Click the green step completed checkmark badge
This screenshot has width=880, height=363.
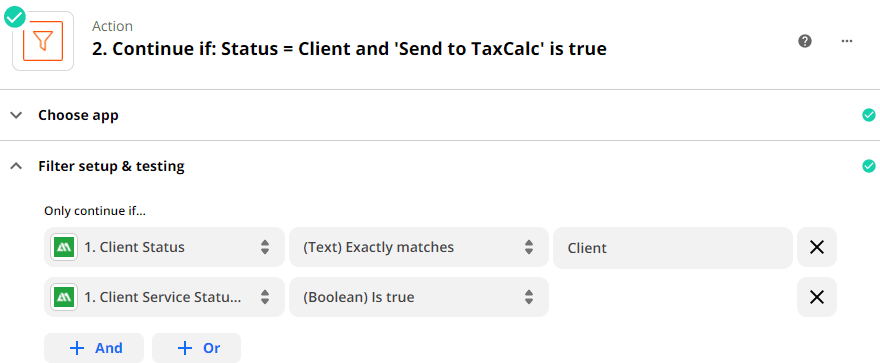[15, 17]
